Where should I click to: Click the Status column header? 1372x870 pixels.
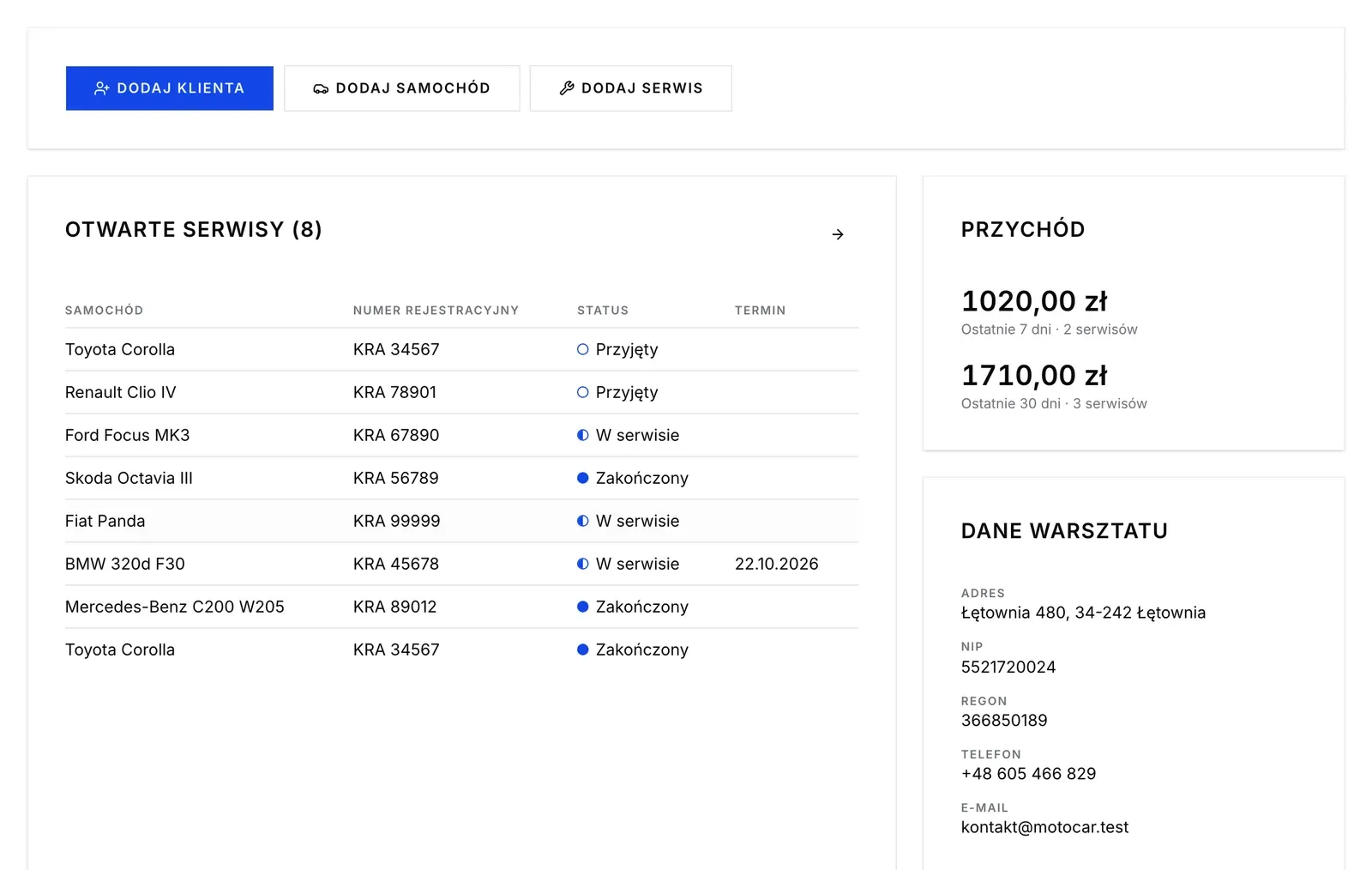pyautogui.click(x=603, y=311)
